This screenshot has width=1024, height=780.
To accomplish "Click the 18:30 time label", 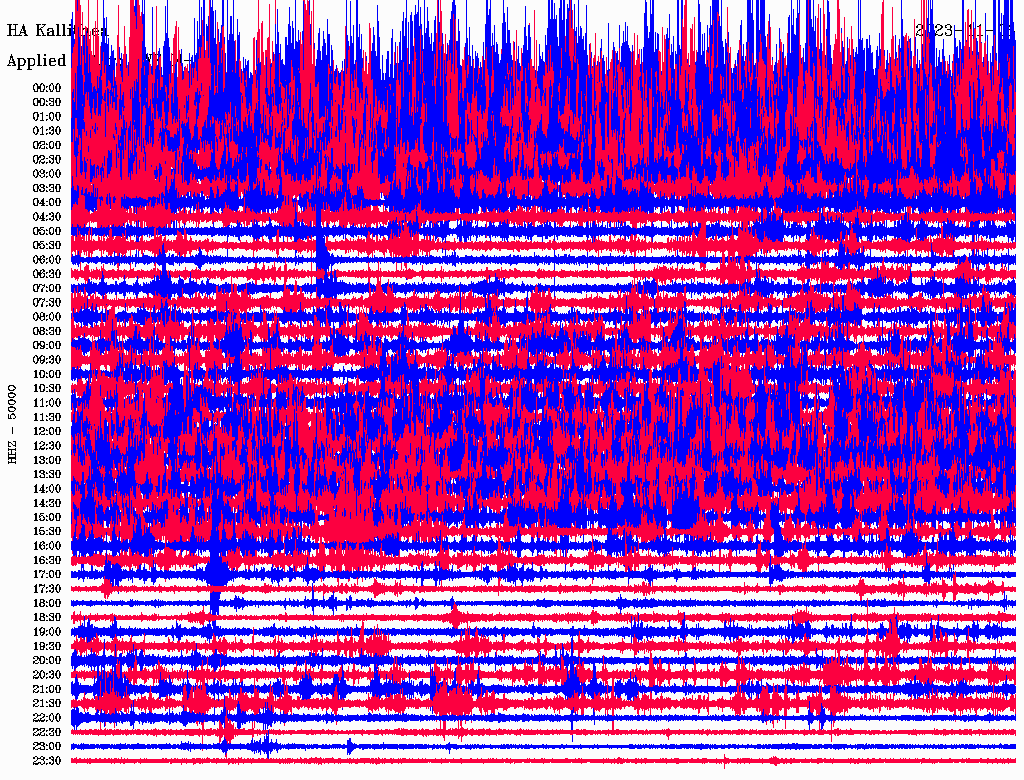I will pyautogui.click(x=47, y=617).
